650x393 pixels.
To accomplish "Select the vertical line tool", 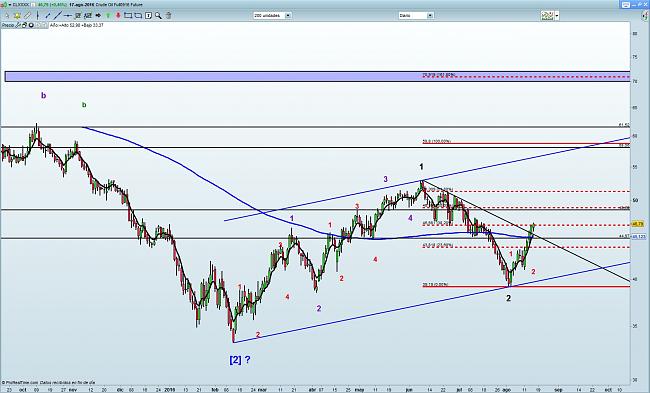I will pyautogui.click(x=37, y=15).
